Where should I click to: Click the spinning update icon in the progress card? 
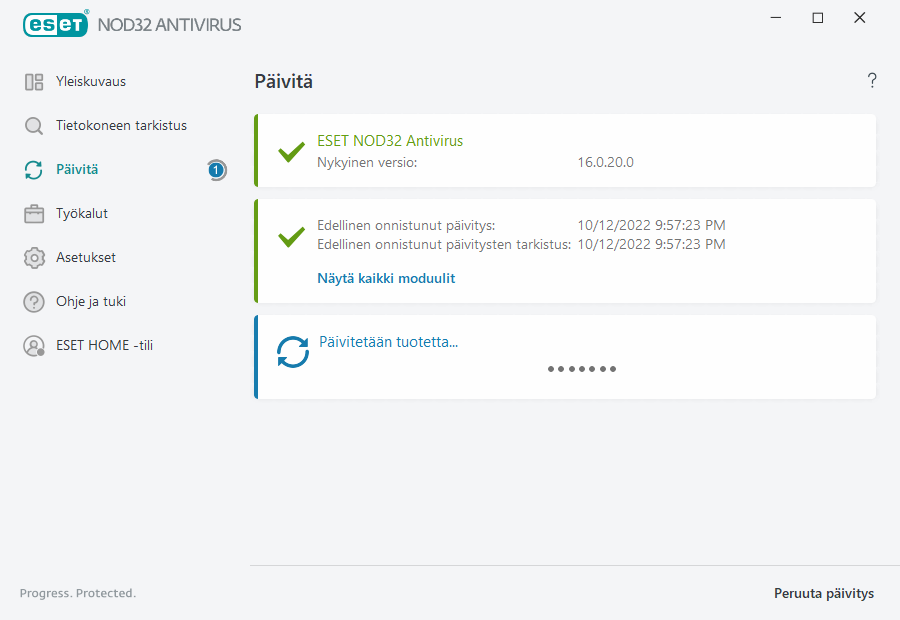tap(293, 352)
